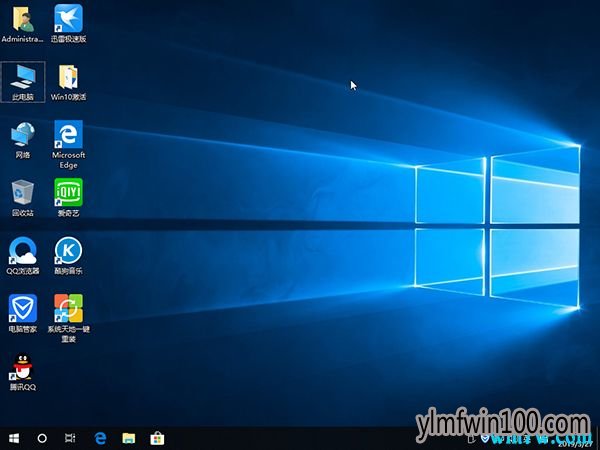The image size is (600, 450).
Task: Launch QQ浏览器 browser shortcut
Action: [x=23, y=256]
